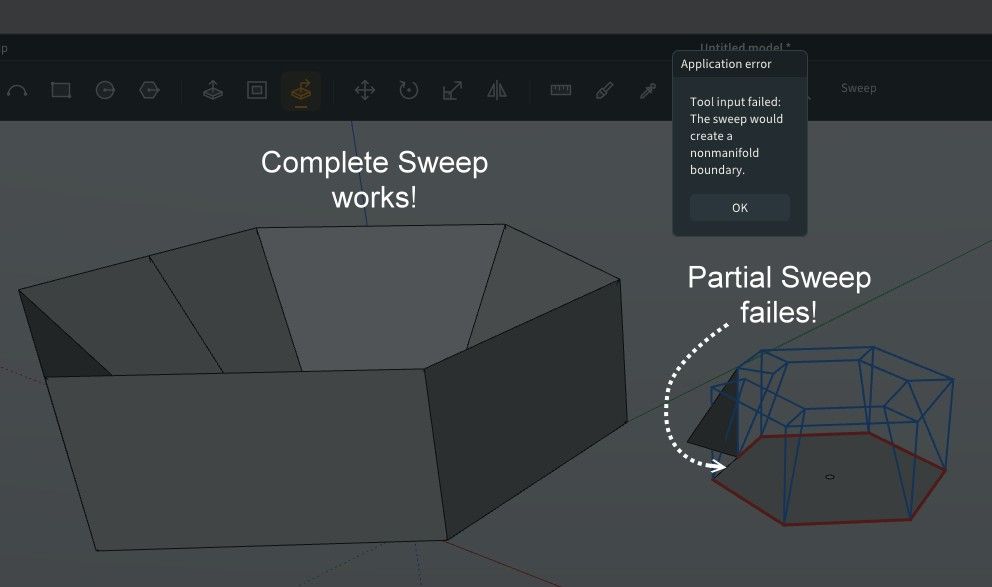
Task: Click the 'Sweep' tool name label
Action: pos(859,88)
